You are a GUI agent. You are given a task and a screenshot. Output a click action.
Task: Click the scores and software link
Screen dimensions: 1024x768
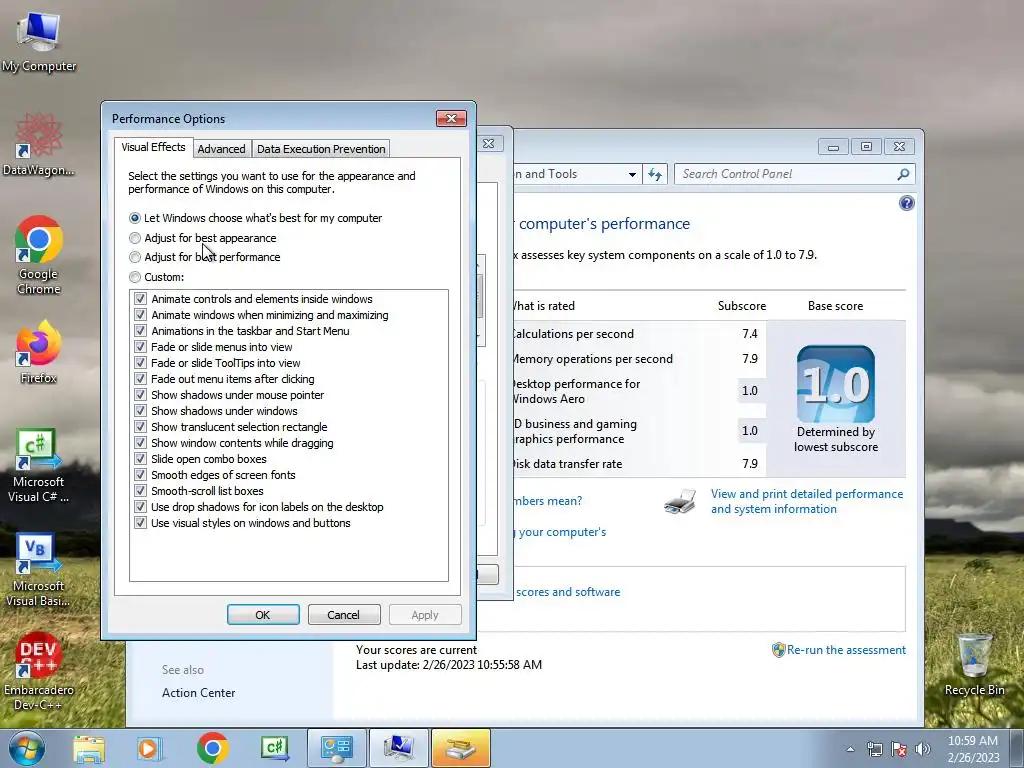(x=568, y=592)
